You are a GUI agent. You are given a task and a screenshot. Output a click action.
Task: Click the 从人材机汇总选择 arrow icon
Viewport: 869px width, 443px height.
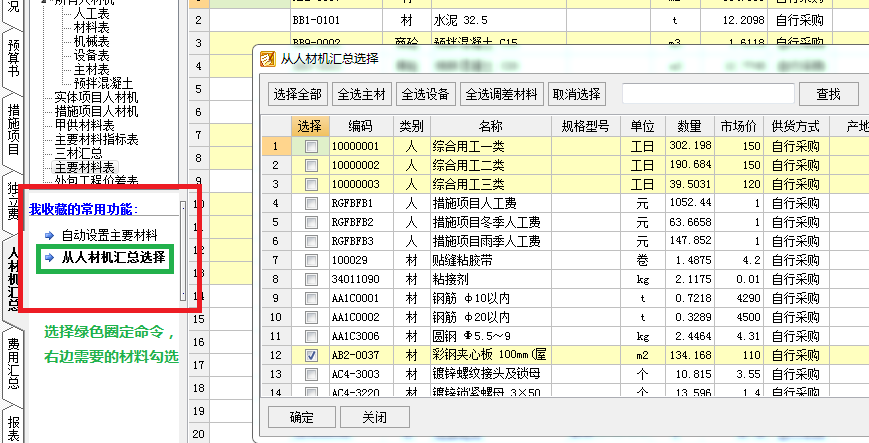pos(50,257)
